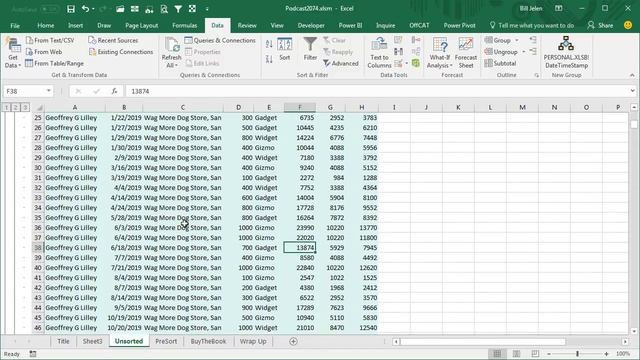Click the Share button
Image resolution: width=640 pixels, height=360 pixels.
(600, 25)
